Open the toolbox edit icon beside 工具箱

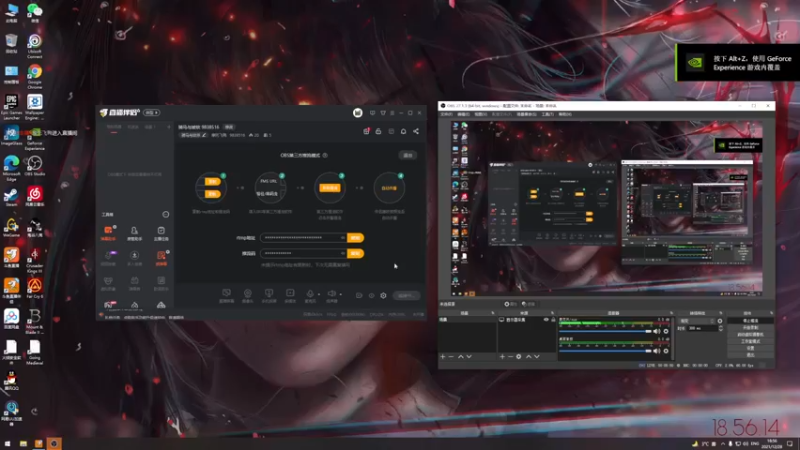[165, 215]
